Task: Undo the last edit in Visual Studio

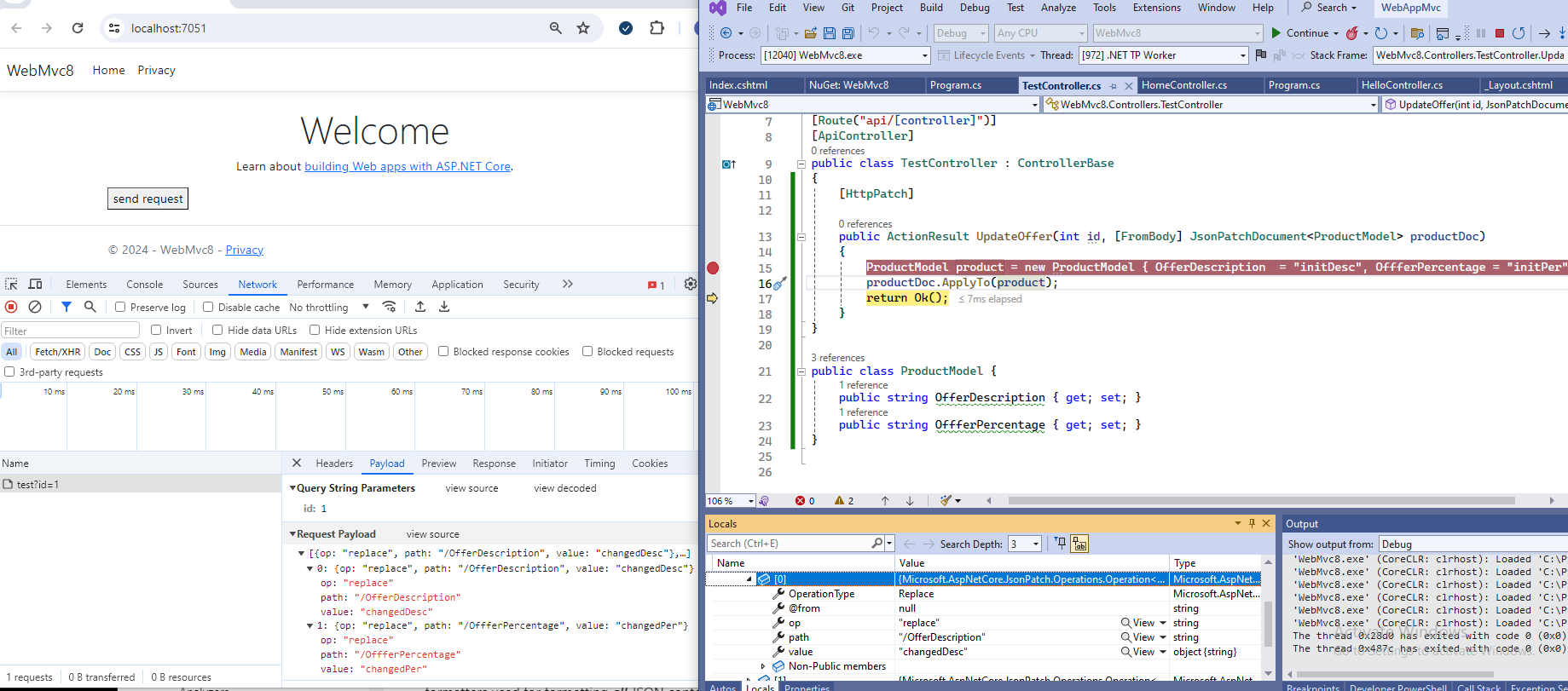Action: (874, 33)
